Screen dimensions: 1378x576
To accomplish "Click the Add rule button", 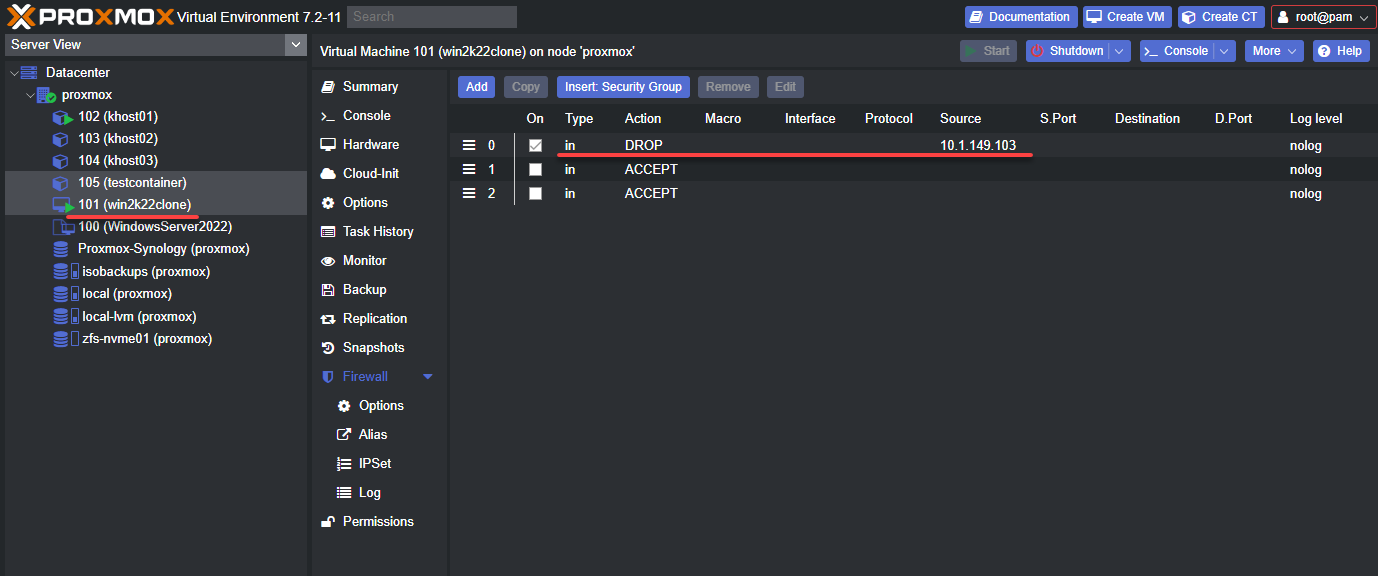I will coord(477,87).
